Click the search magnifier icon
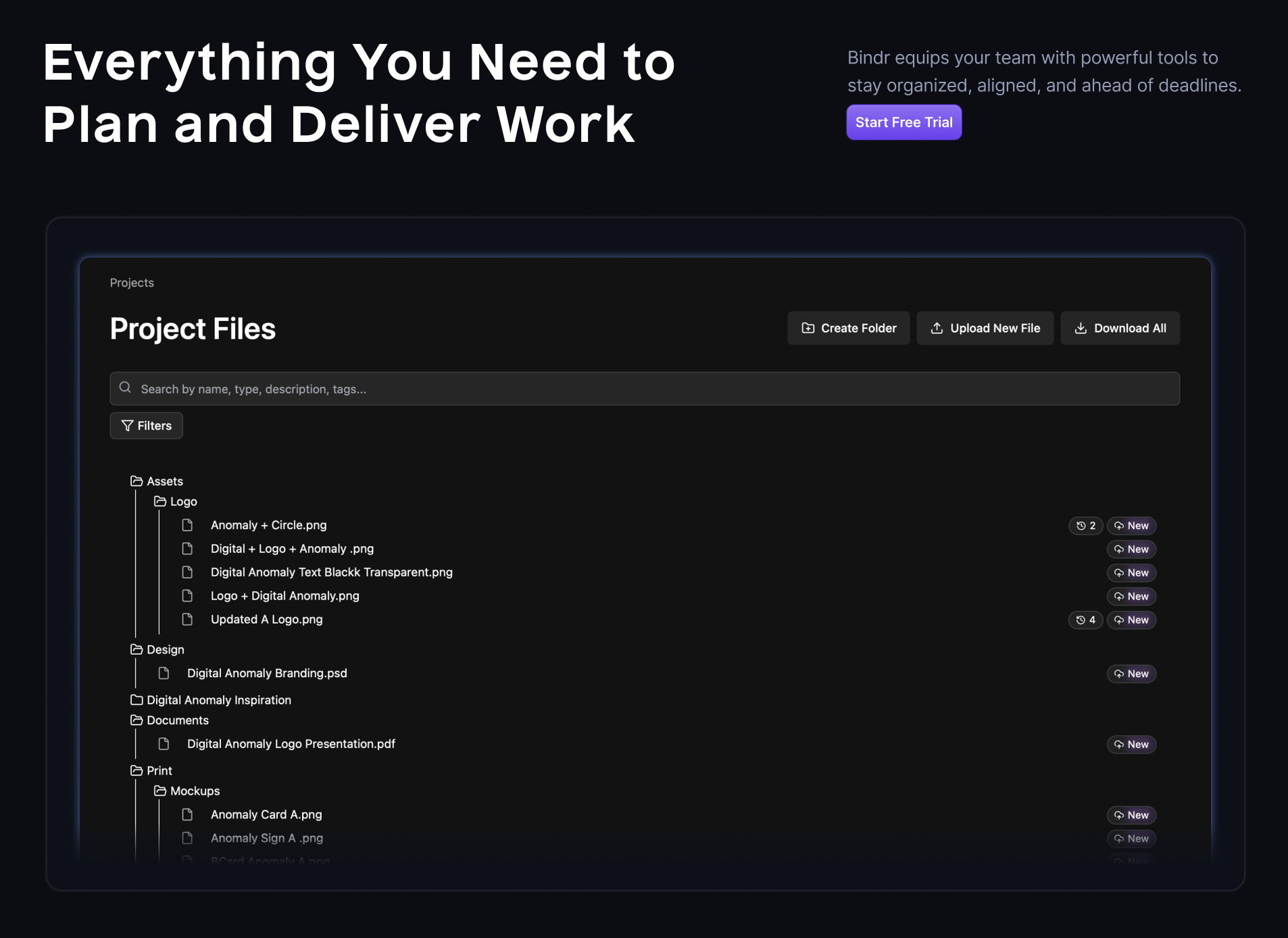Viewport: 1288px width, 938px height. tap(125, 388)
